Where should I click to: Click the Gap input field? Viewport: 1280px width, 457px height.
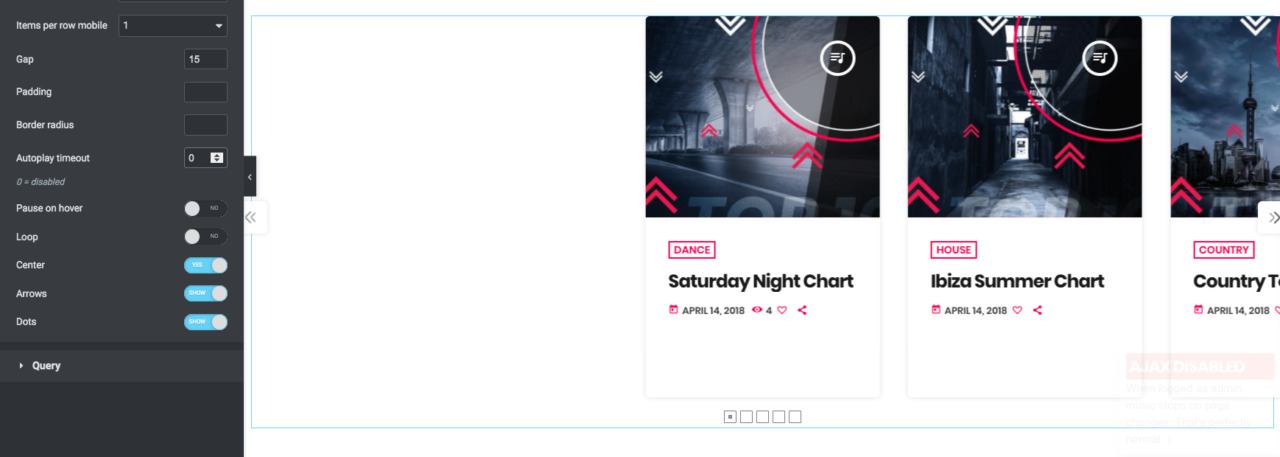coord(205,59)
